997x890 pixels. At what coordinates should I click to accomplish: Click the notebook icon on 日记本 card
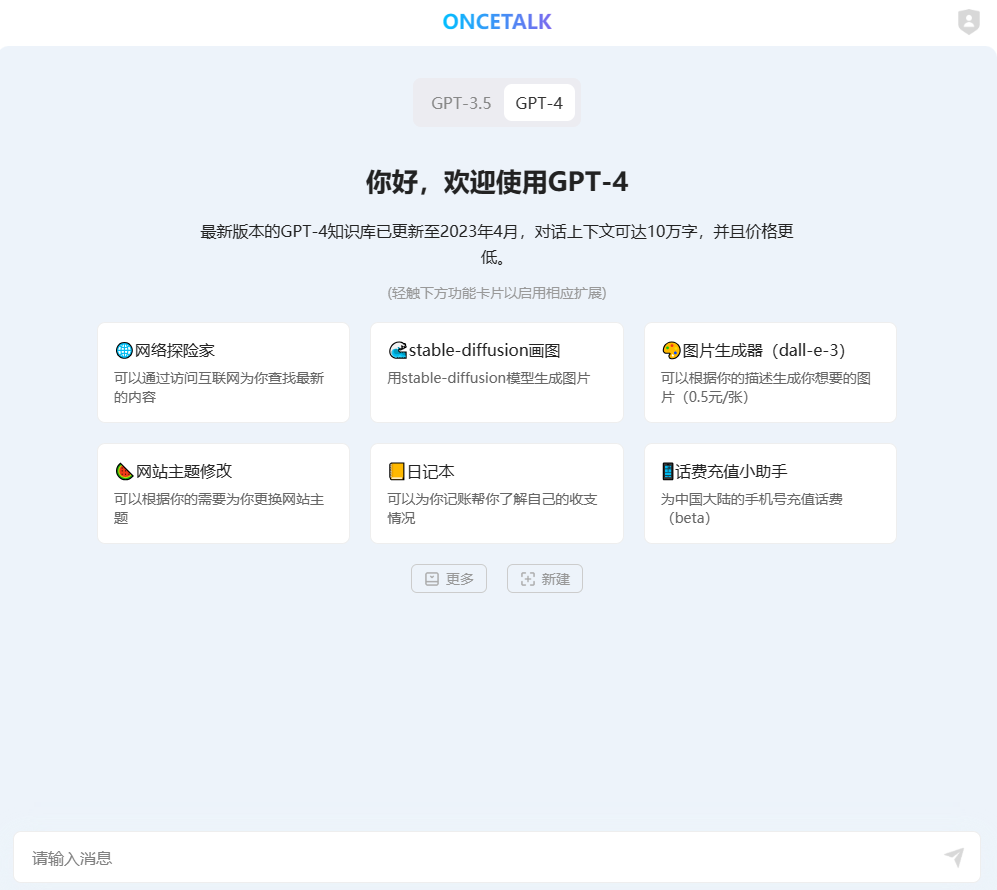[x=397, y=472]
